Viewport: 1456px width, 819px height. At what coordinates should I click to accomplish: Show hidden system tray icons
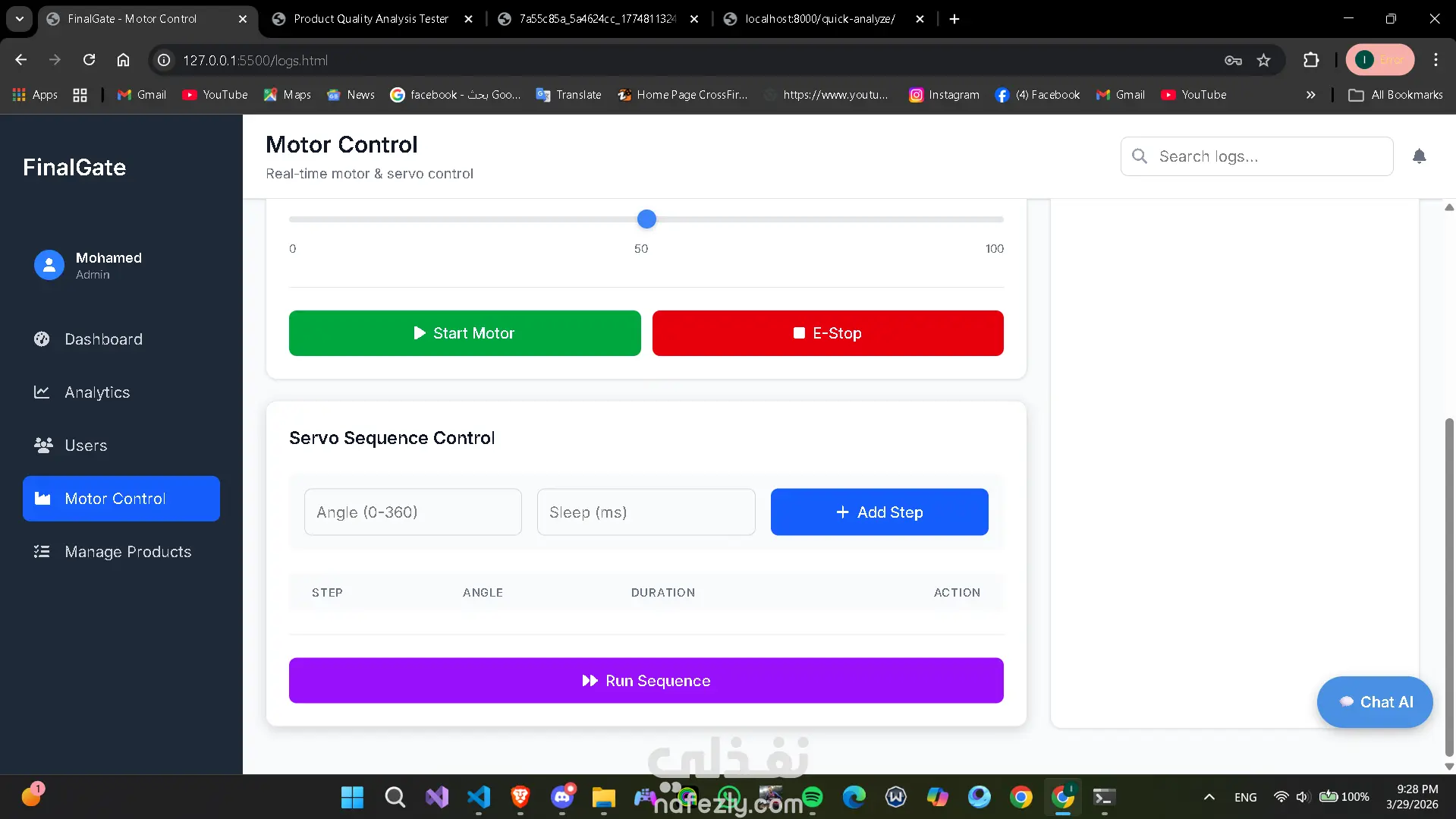tap(1209, 797)
